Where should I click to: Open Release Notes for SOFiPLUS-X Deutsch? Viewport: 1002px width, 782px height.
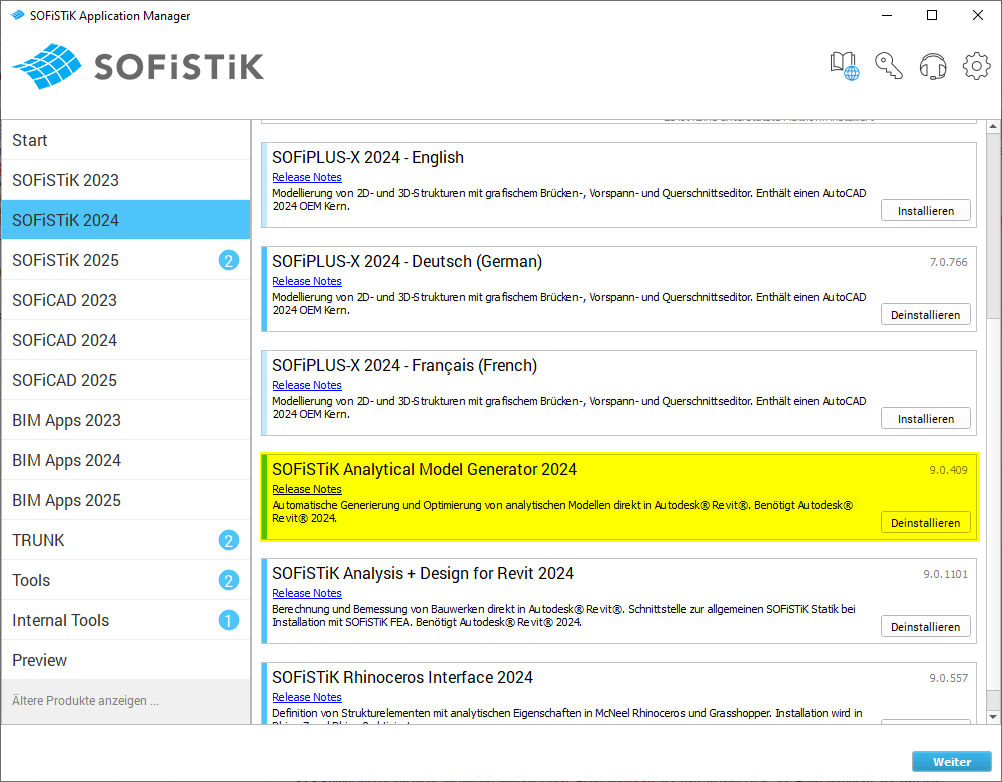coord(307,281)
